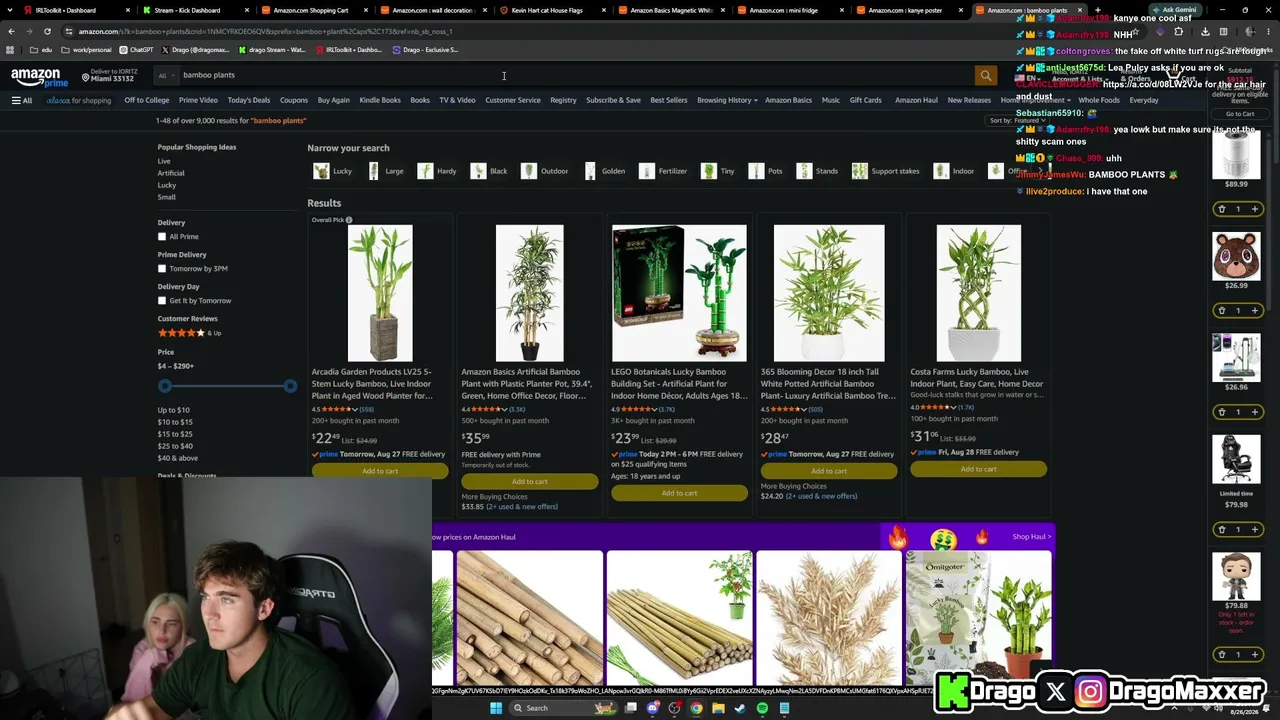
Task: Open Chrome downloads
Action: pyautogui.click(x=1205, y=31)
